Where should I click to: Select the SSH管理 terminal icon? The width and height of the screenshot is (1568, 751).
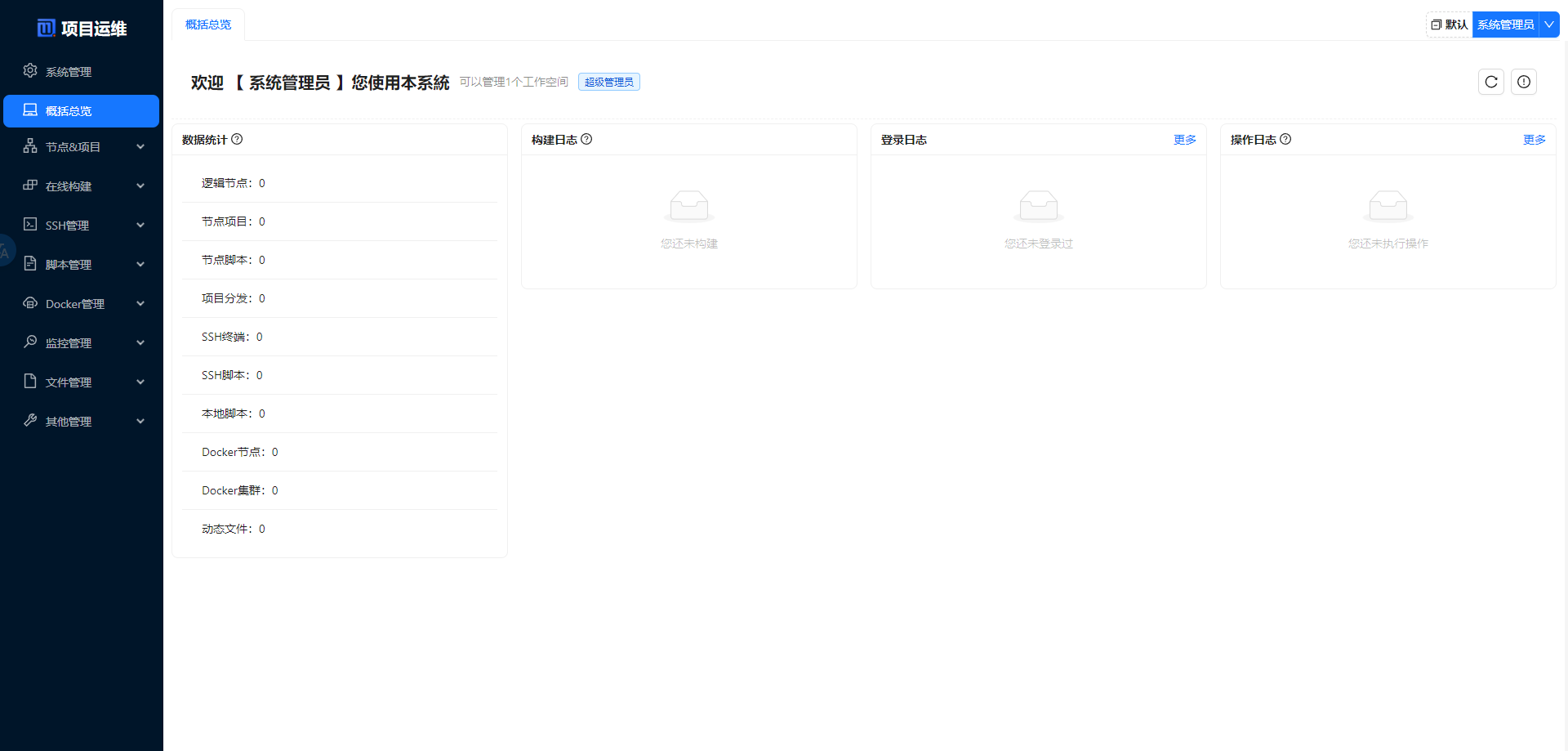pos(30,225)
